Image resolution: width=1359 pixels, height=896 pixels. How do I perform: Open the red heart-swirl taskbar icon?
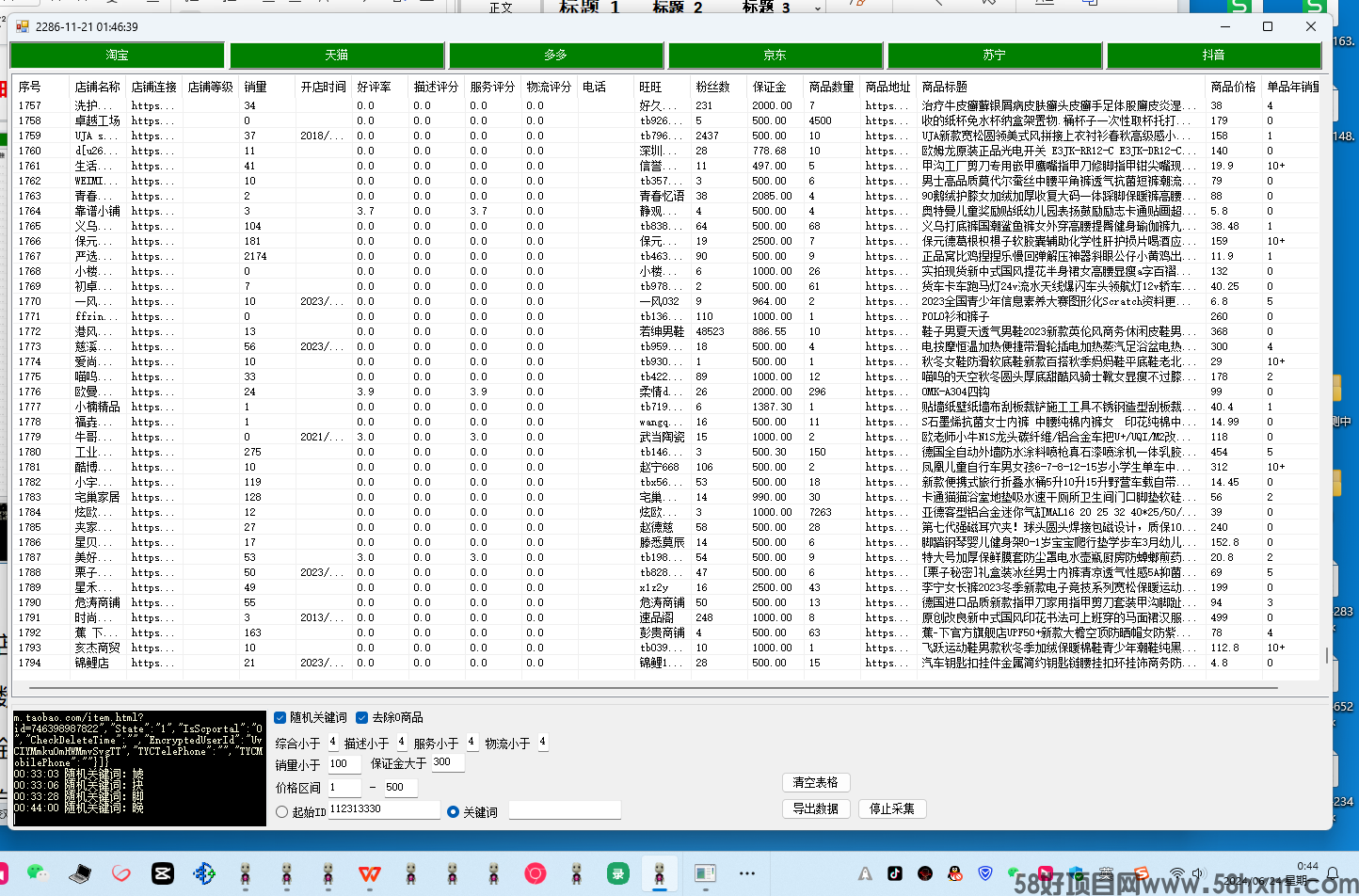point(120,873)
